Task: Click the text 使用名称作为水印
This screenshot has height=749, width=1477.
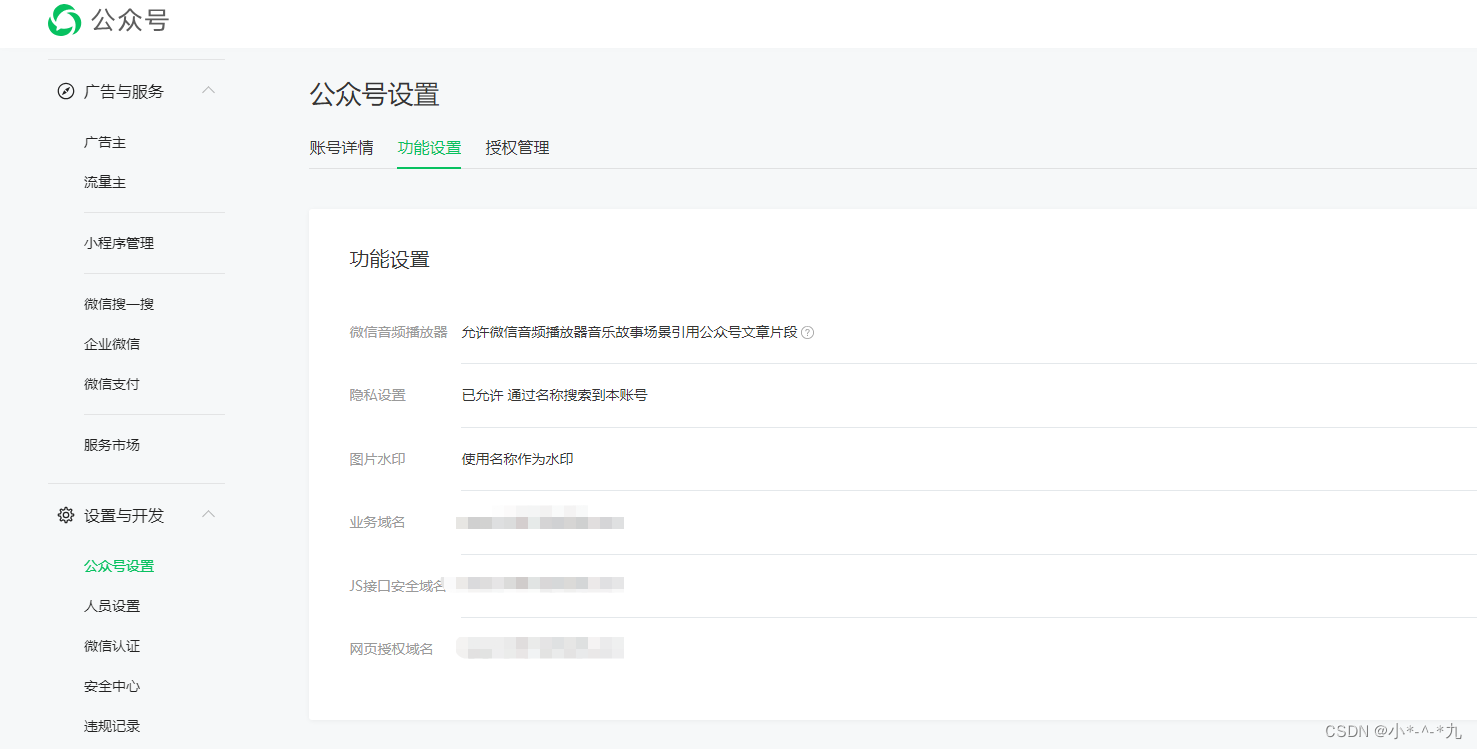Action: pyautogui.click(x=518, y=459)
